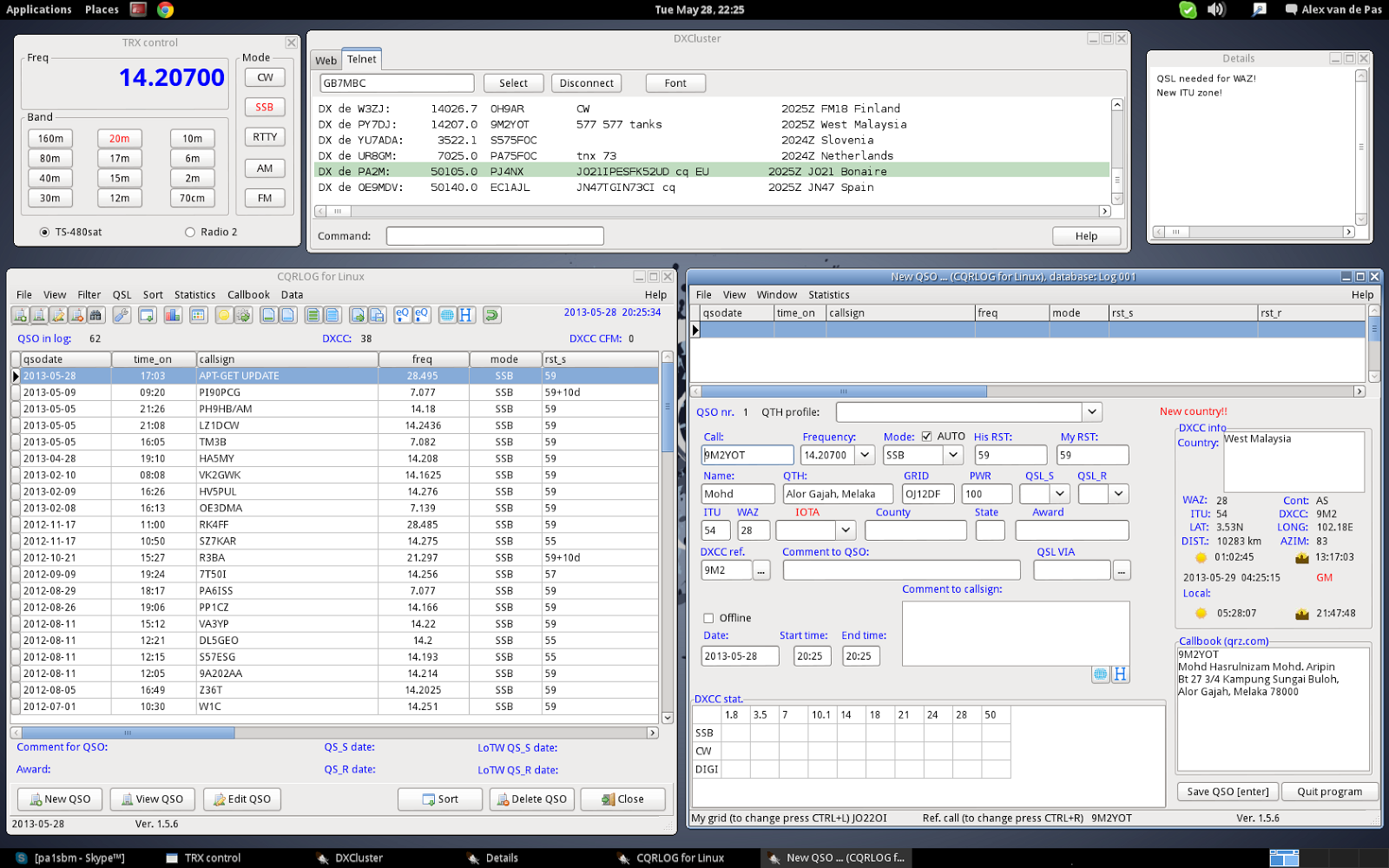Expand the QSL_R dropdown
The height and width of the screenshot is (868, 1389).
click(x=1119, y=494)
